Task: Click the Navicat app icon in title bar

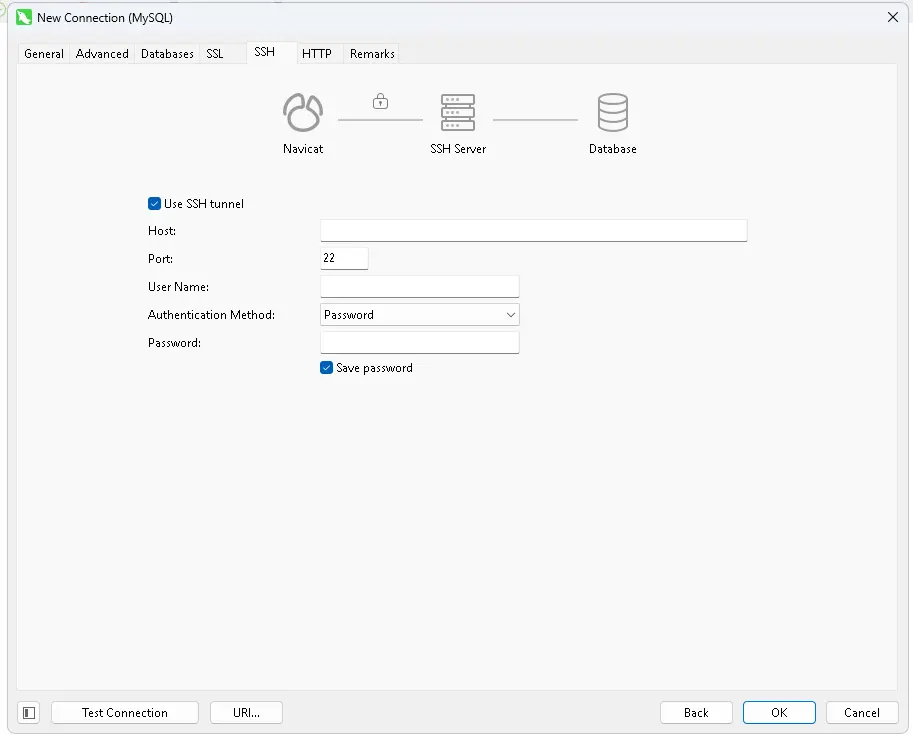Action: [24, 17]
